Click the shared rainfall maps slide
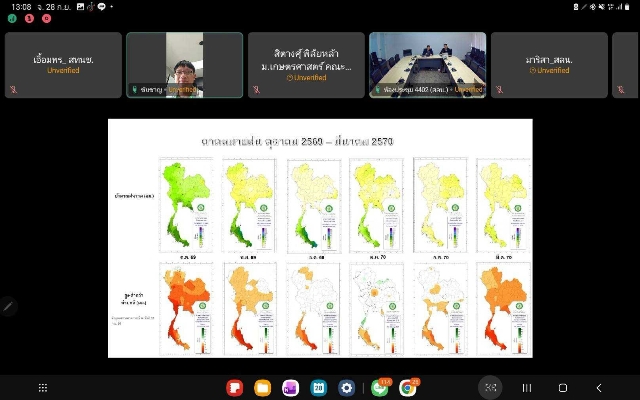640x400 pixels. (320, 238)
